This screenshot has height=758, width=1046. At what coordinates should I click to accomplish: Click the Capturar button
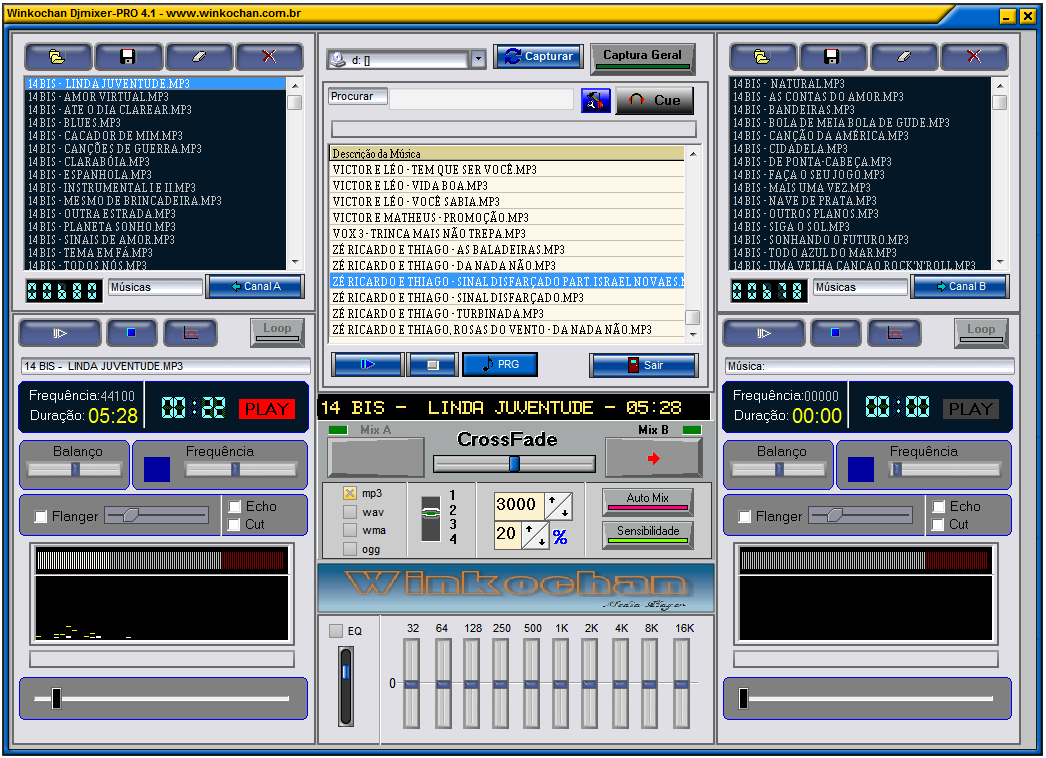pyautogui.click(x=539, y=57)
